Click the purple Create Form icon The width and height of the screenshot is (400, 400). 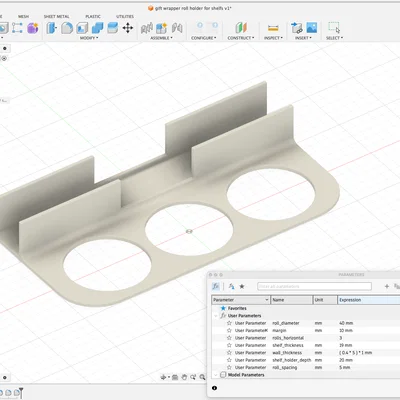33,28
